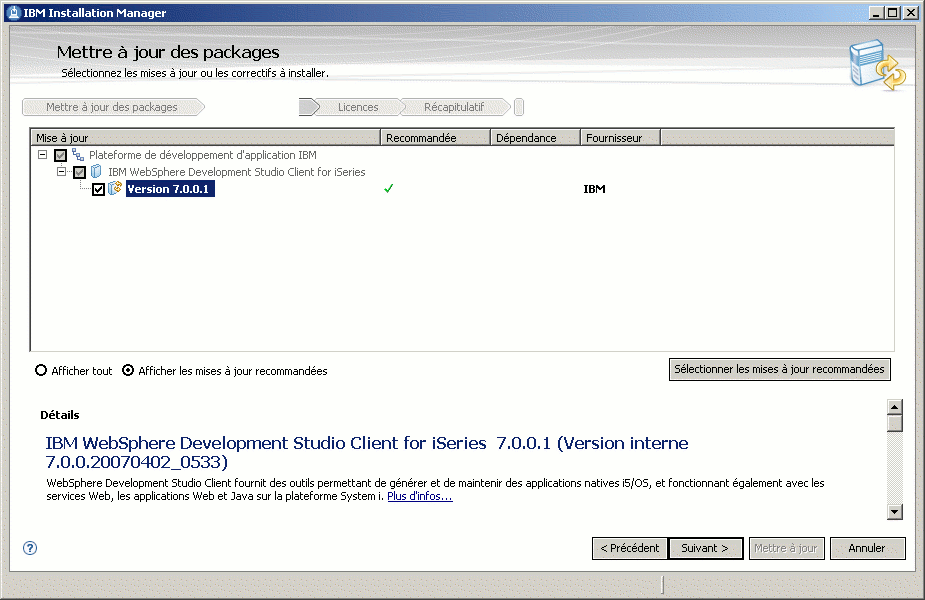Select Afficher les mises à jour recommandées radio
The image size is (925, 600).
click(128, 371)
